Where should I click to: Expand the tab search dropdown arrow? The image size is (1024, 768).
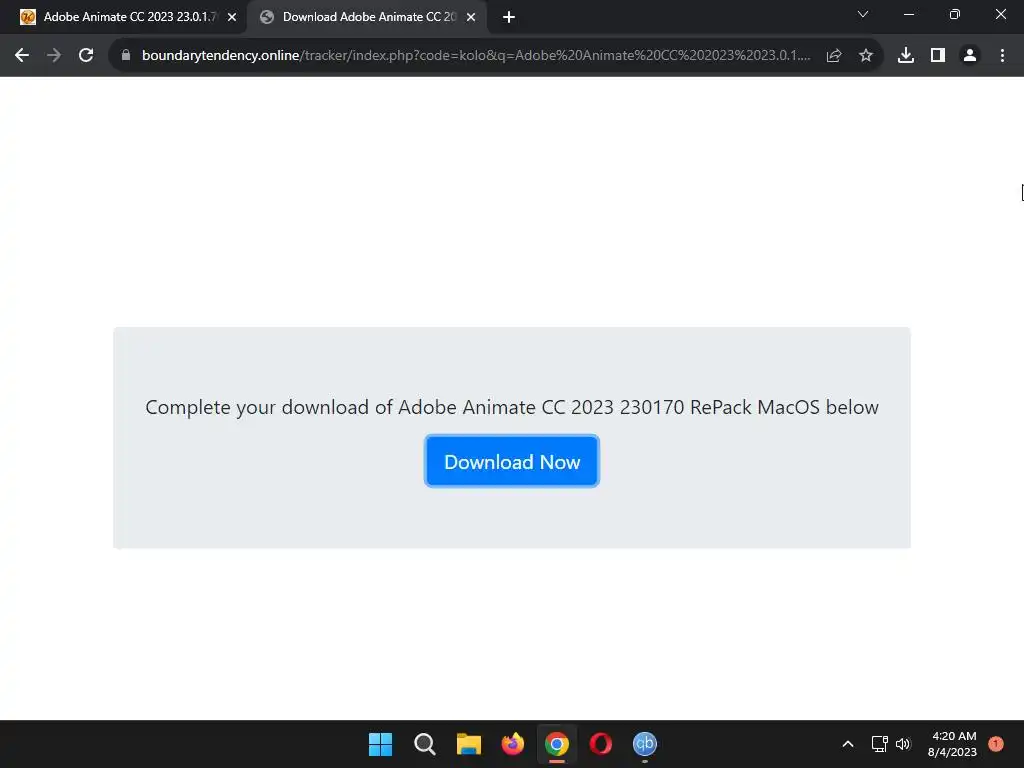[x=863, y=14]
